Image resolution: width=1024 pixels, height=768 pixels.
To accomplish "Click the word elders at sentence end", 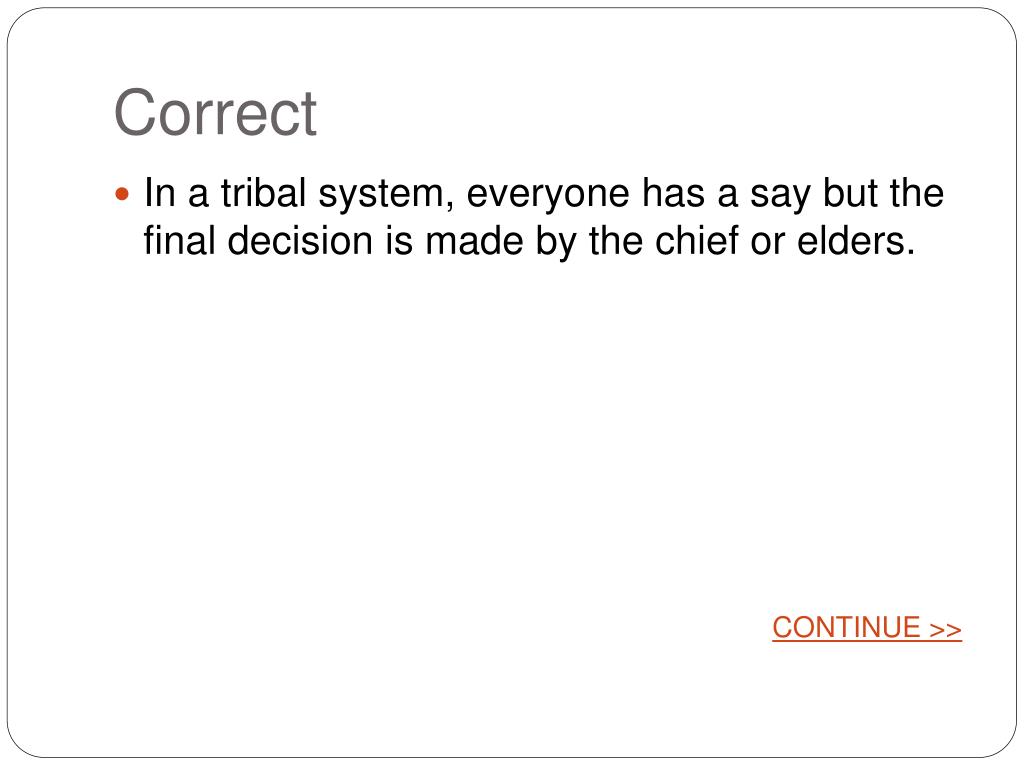I will 856,240.
